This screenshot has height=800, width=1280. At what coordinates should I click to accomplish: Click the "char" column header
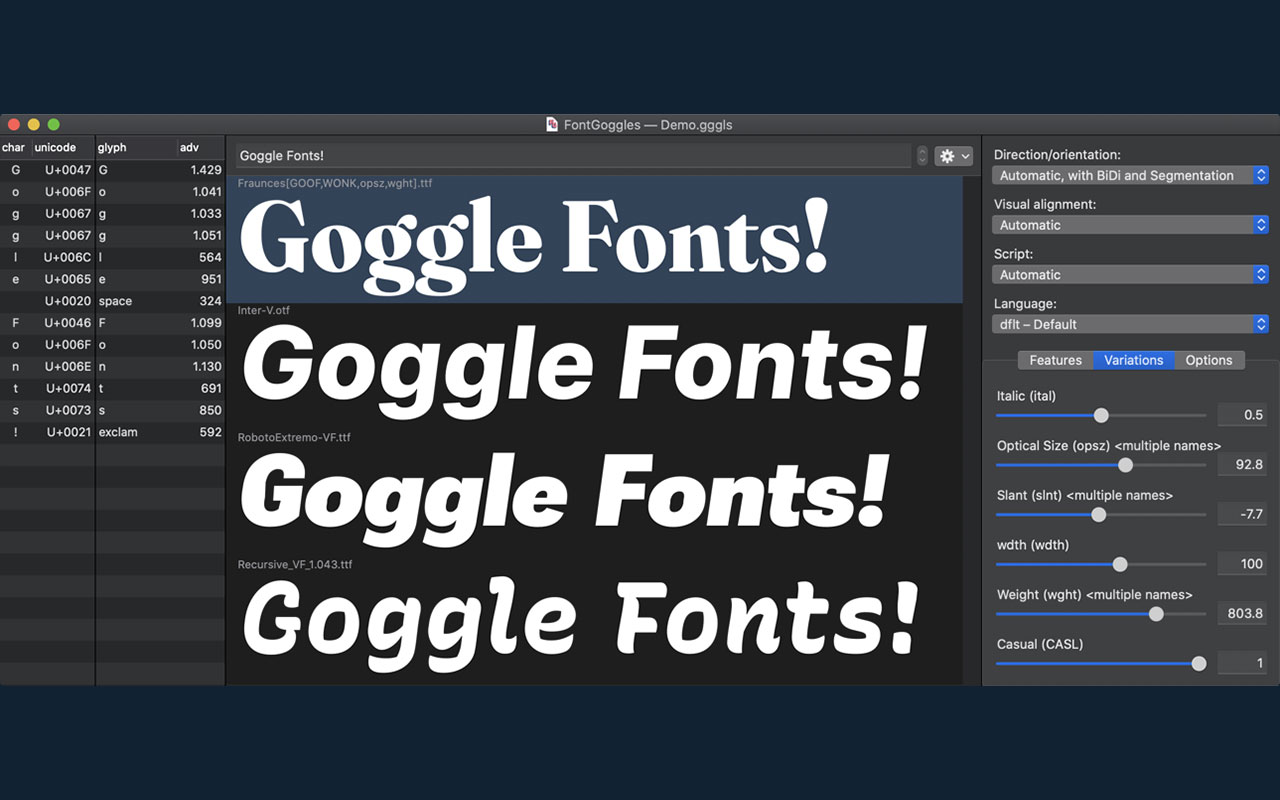coord(15,148)
